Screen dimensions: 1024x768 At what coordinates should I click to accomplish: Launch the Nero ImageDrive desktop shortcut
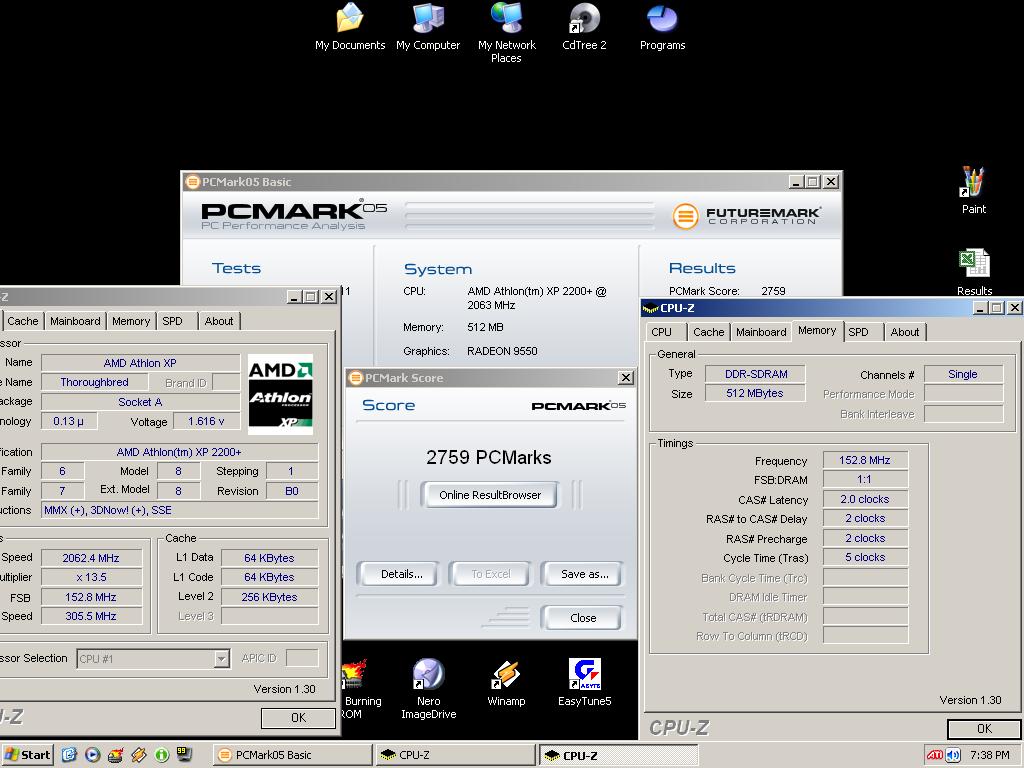428,688
